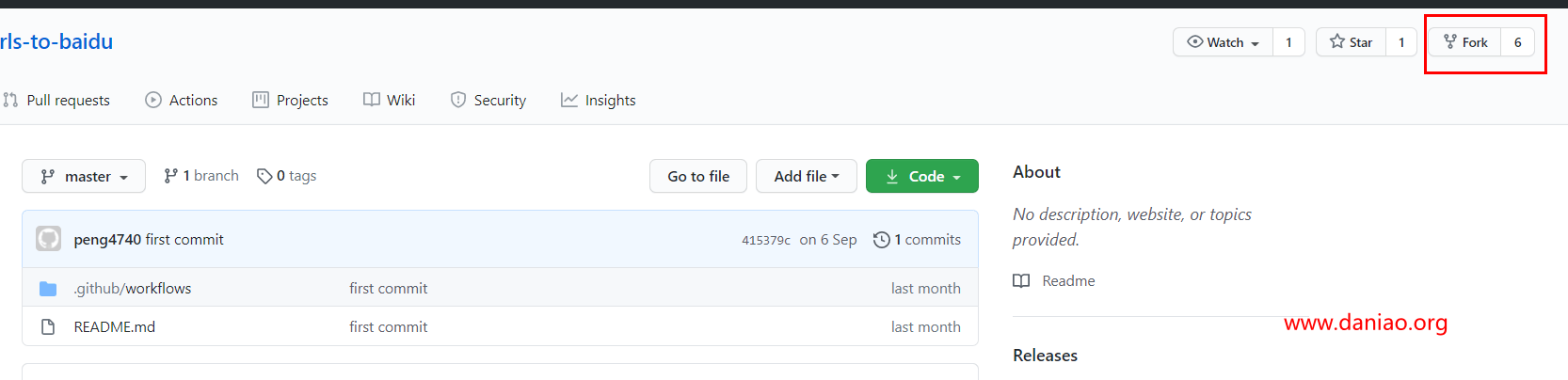Open the Readme link in About sidebar

[1054, 281]
